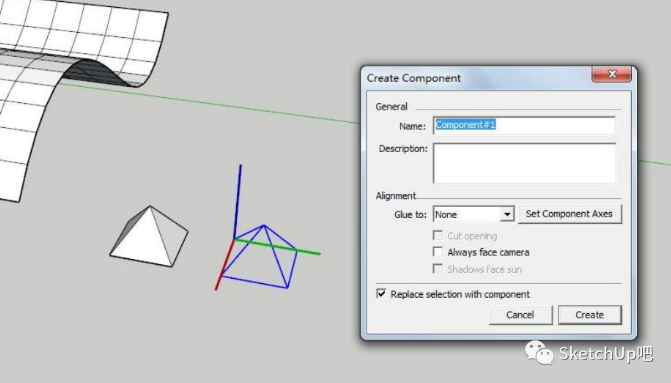Click inside the Description text box
The height and width of the screenshot is (383, 671).
pyautogui.click(x=524, y=163)
